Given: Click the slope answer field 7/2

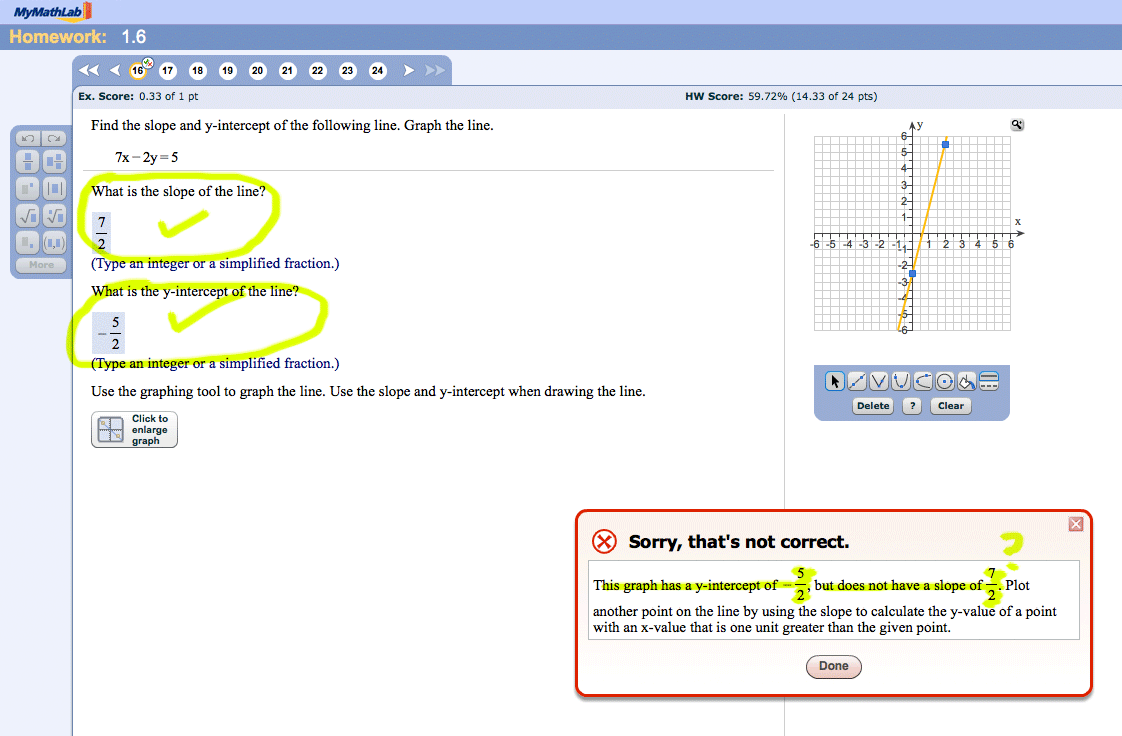Looking at the screenshot, I should coord(102,232).
